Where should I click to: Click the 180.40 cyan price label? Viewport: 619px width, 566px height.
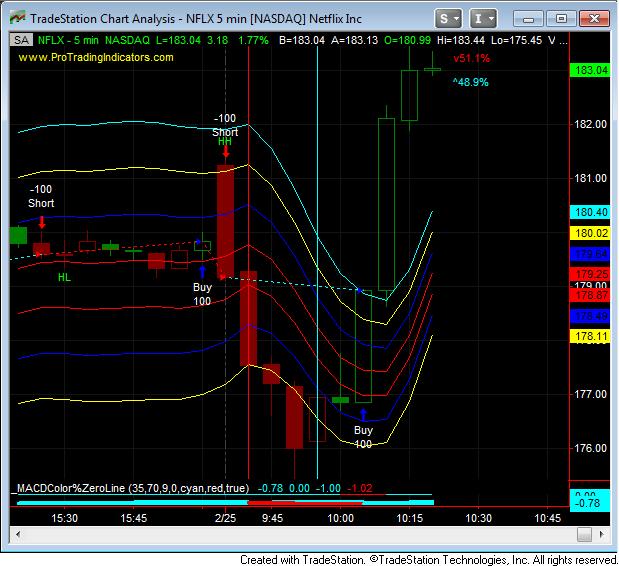pyautogui.click(x=591, y=212)
